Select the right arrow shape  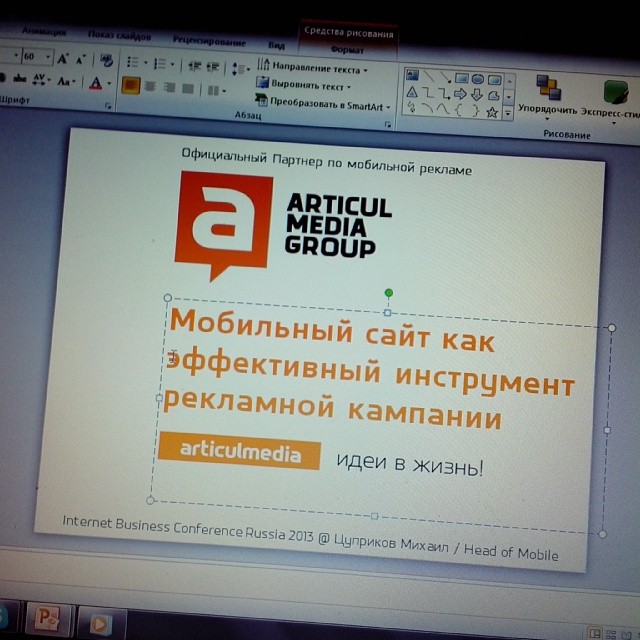coord(460,95)
